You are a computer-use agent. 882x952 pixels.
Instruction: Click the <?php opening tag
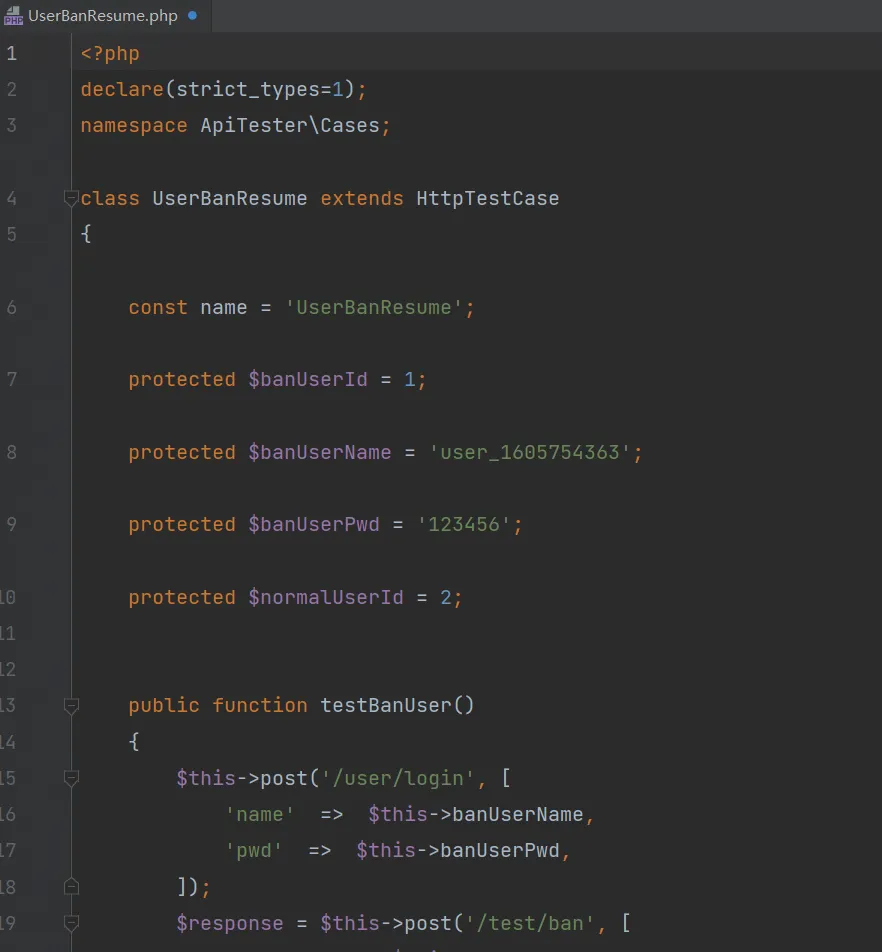tap(110, 54)
